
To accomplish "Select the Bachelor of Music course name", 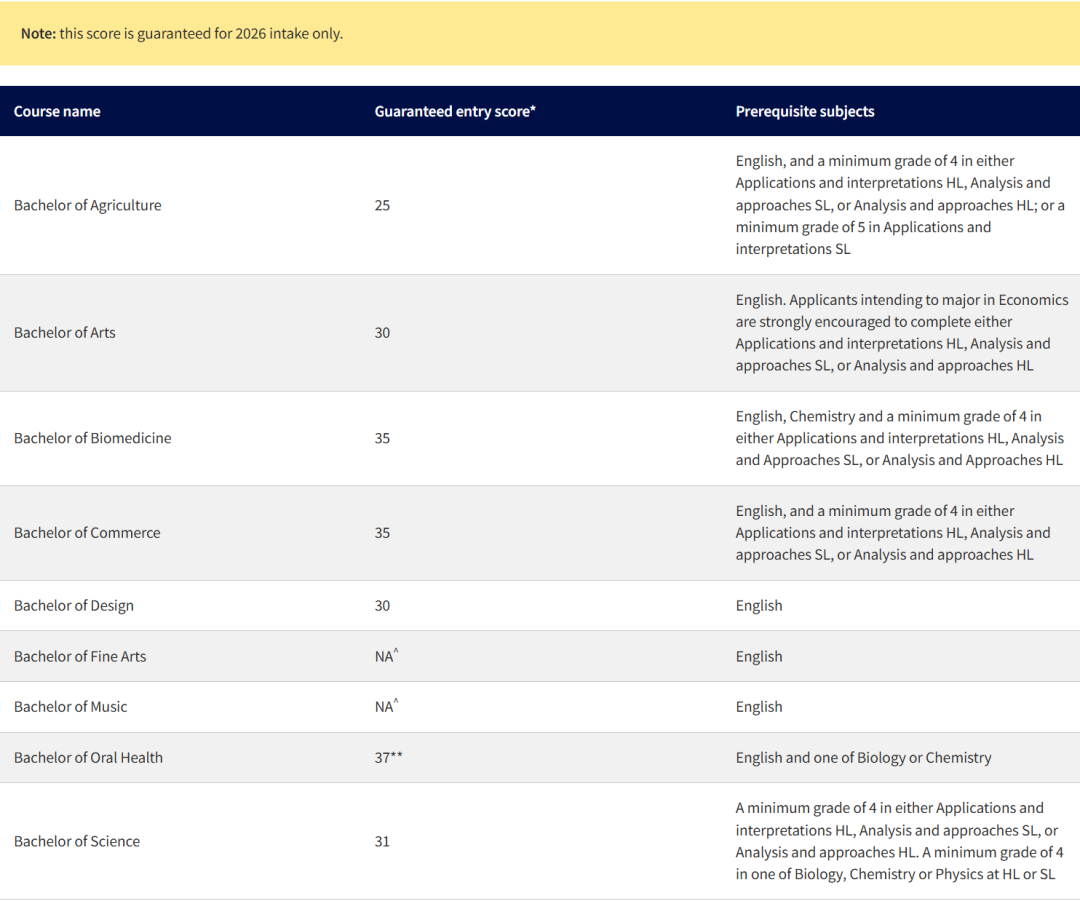I will pyautogui.click(x=70, y=707).
